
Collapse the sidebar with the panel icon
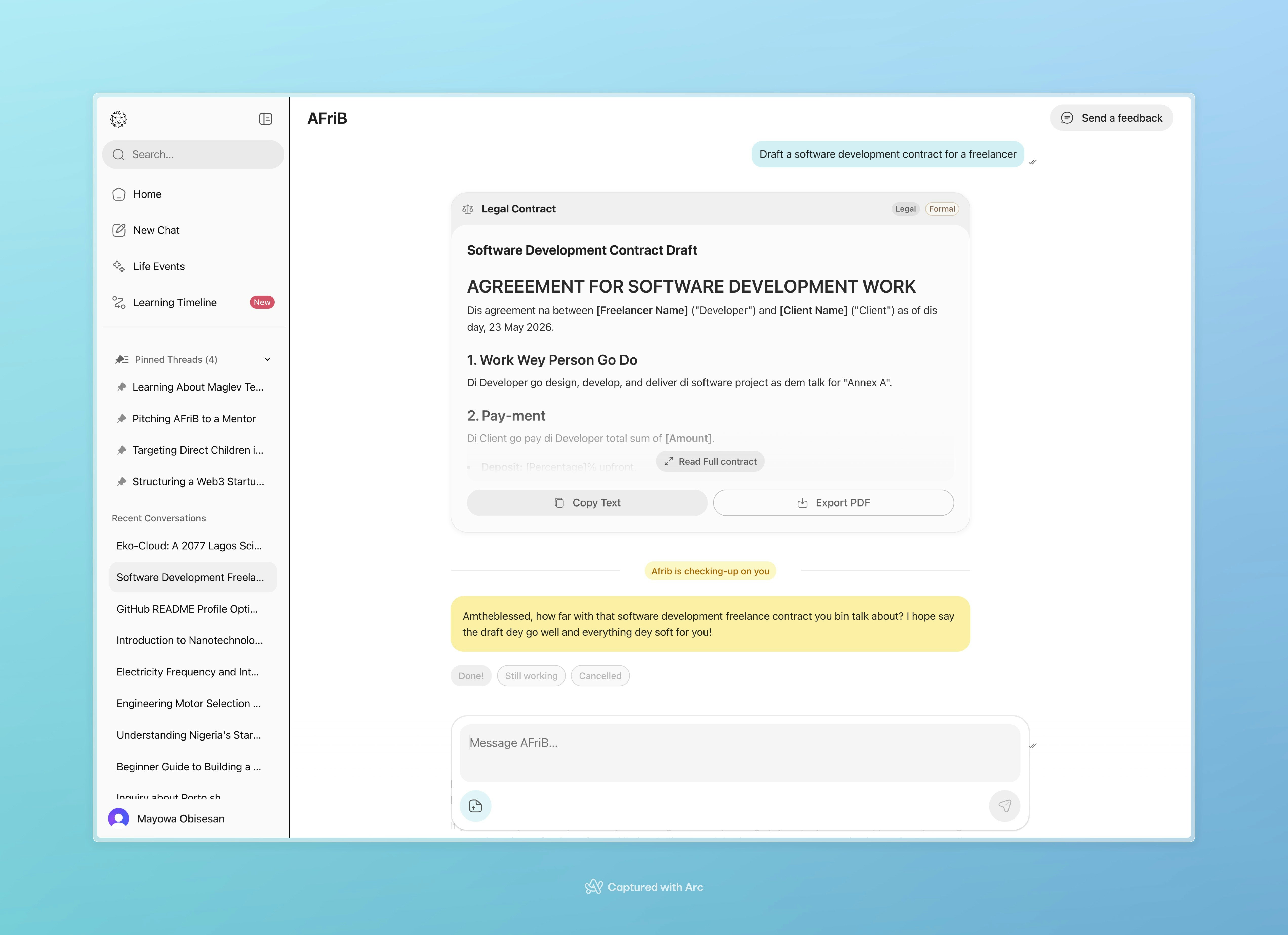(265, 119)
